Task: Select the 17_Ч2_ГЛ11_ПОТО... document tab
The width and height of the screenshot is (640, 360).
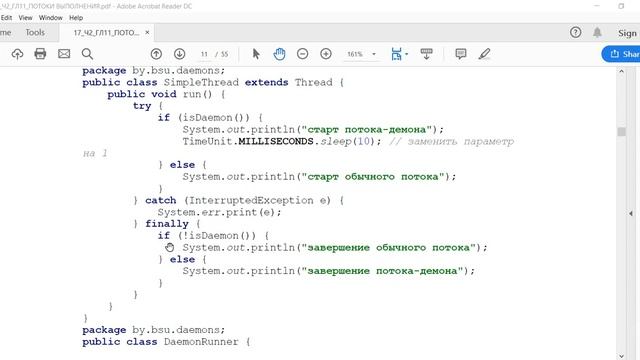Action: (106, 33)
